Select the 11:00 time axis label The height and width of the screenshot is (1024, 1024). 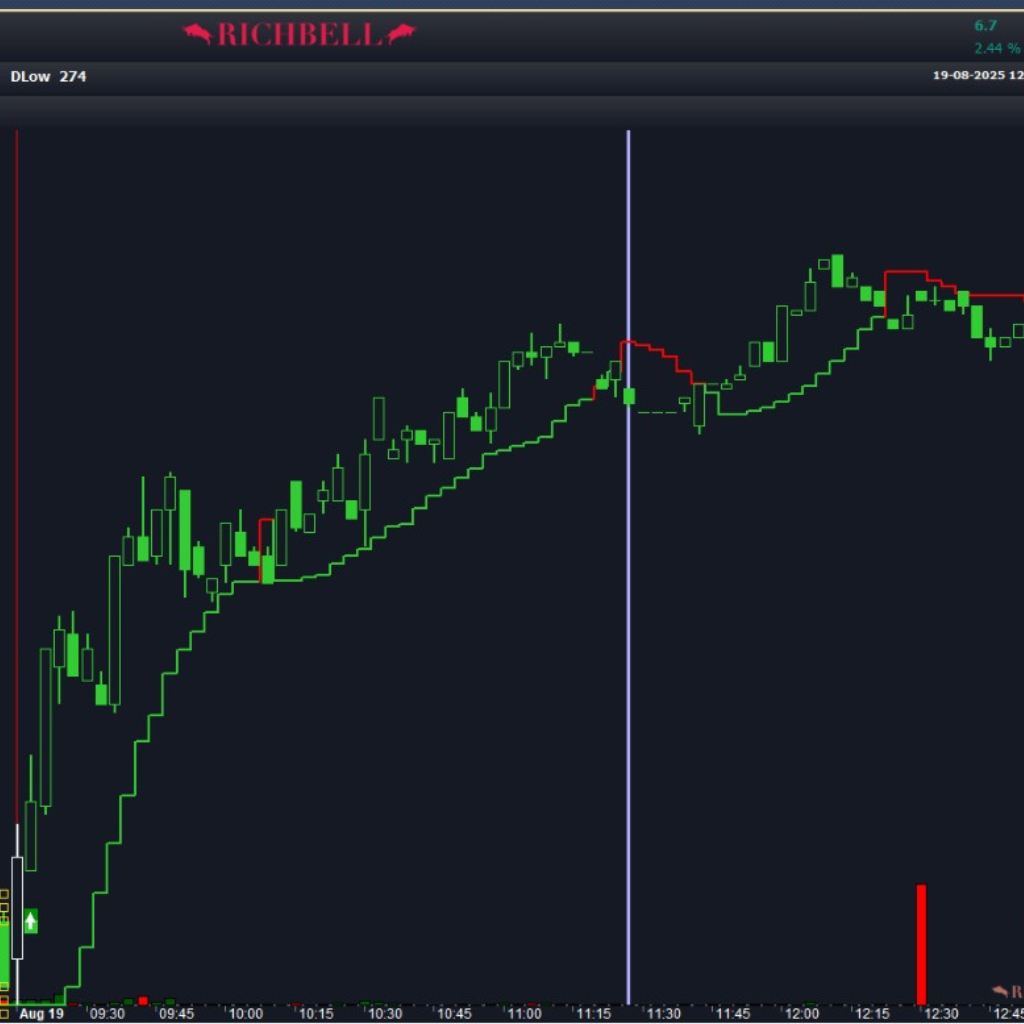(x=524, y=1013)
